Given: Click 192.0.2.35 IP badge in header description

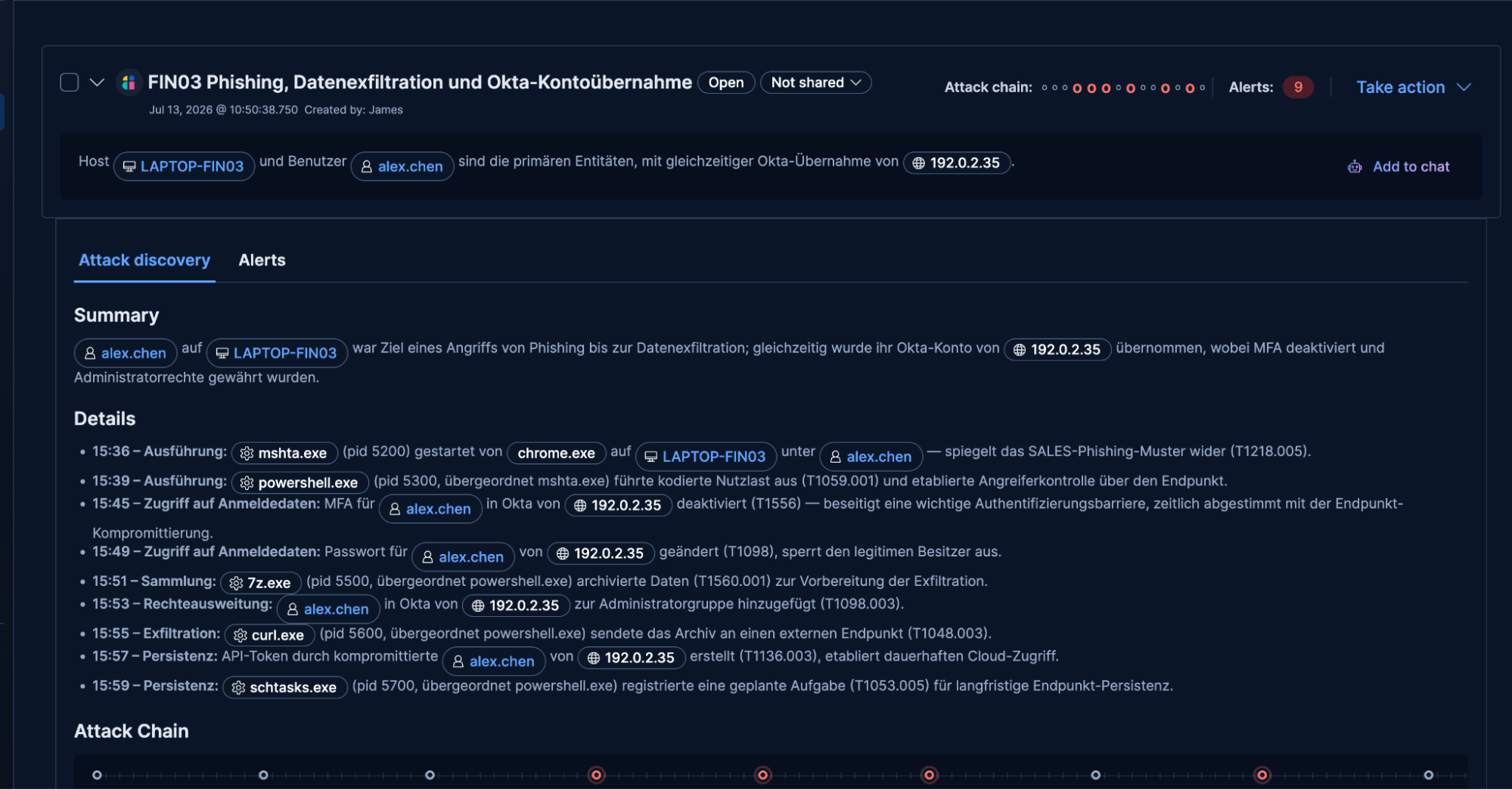Looking at the screenshot, I should pyautogui.click(x=957, y=163).
